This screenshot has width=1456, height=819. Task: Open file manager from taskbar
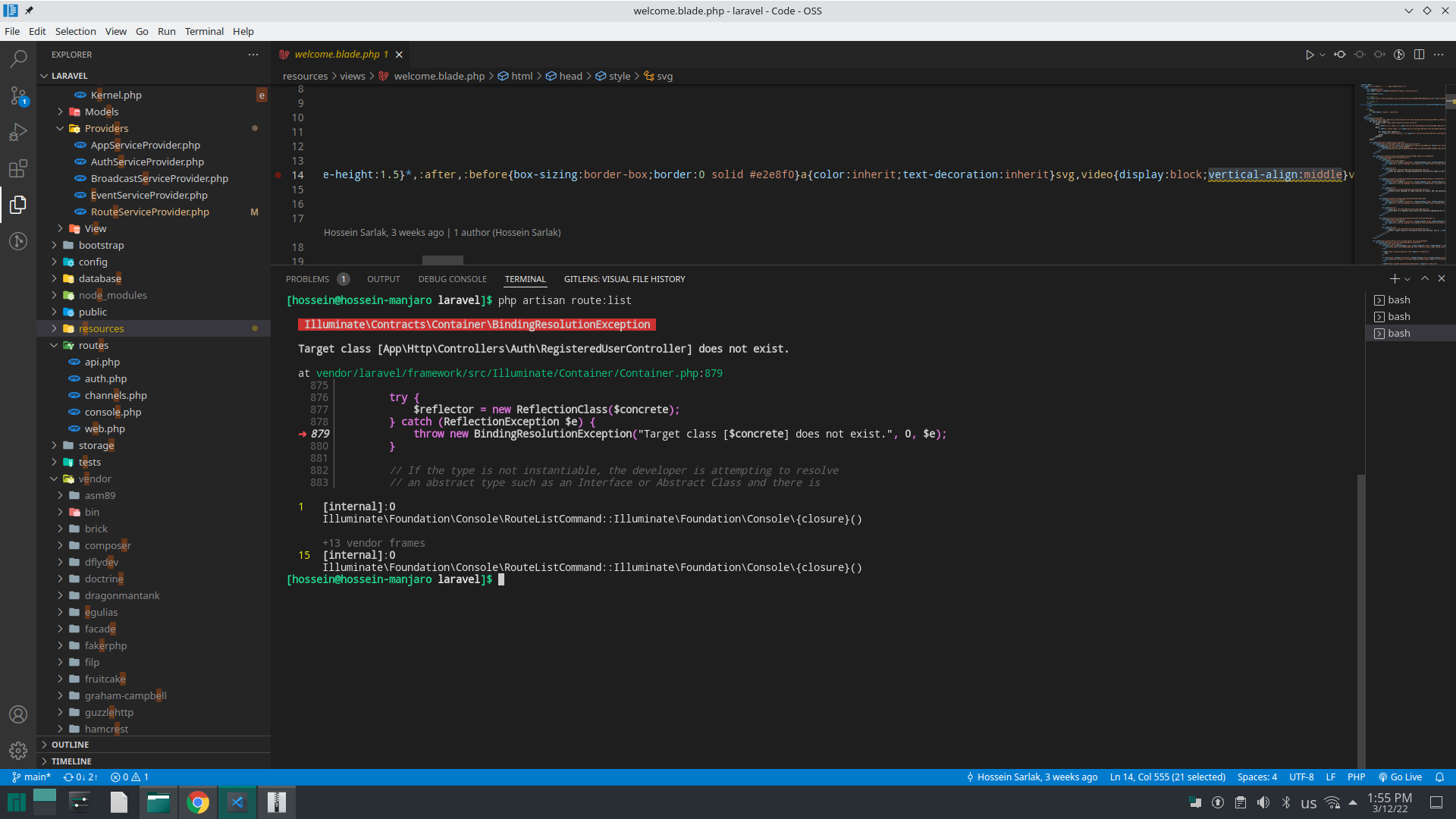[x=158, y=802]
